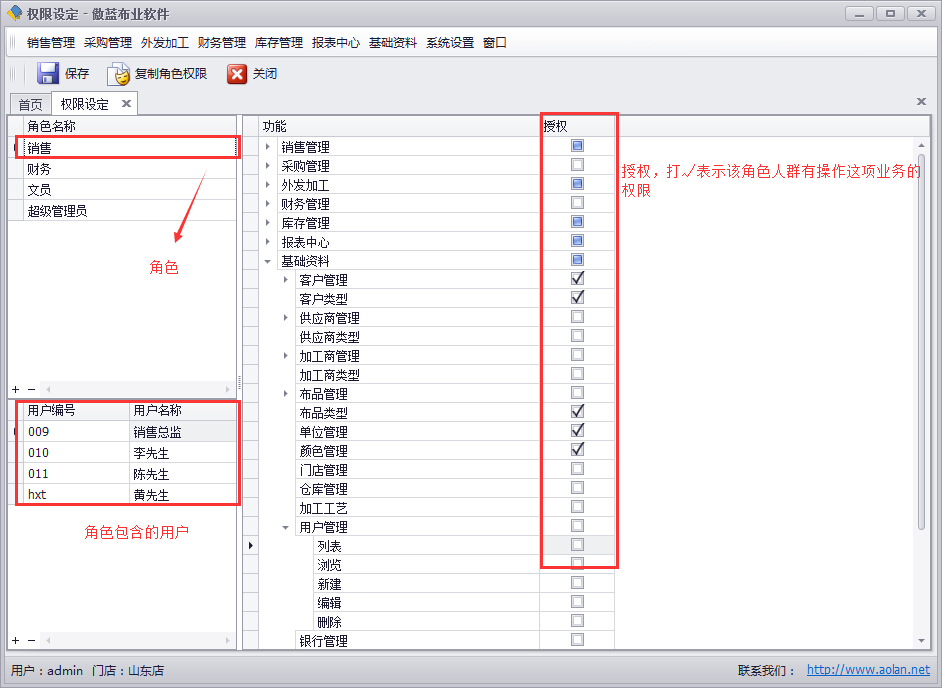The width and height of the screenshot is (942, 688).
Task: Click the minus icon under the user list
Action: pyautogui.click(x=29, y=640)
